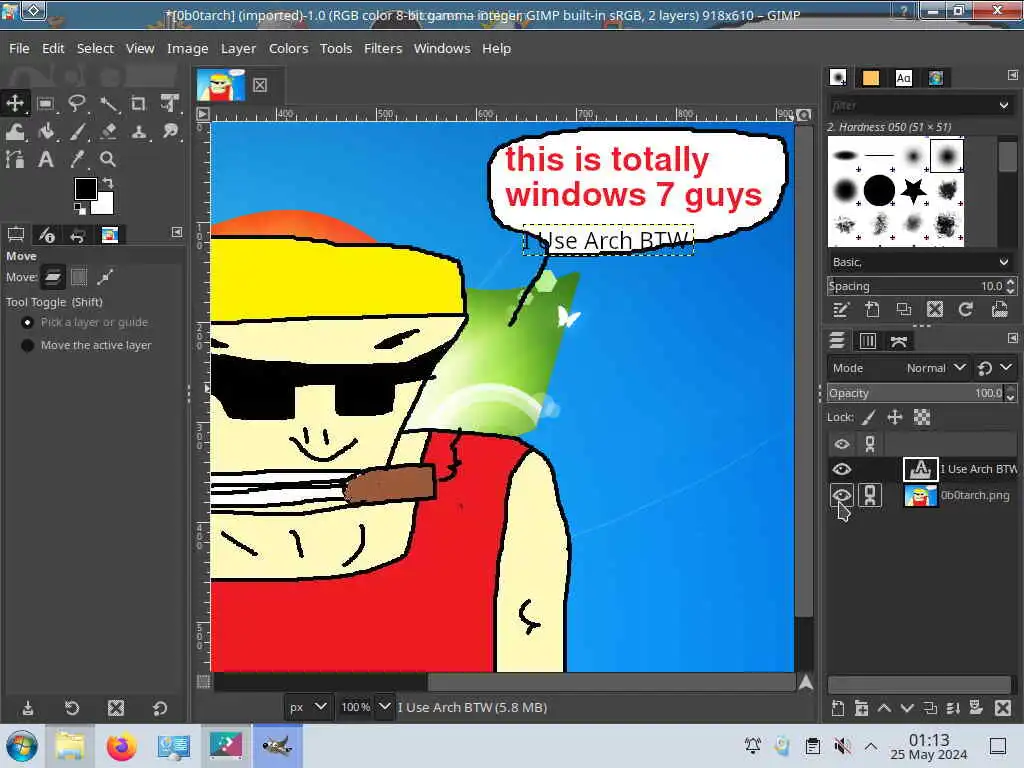Select the Unified Transform tool

tap(170, 103)
